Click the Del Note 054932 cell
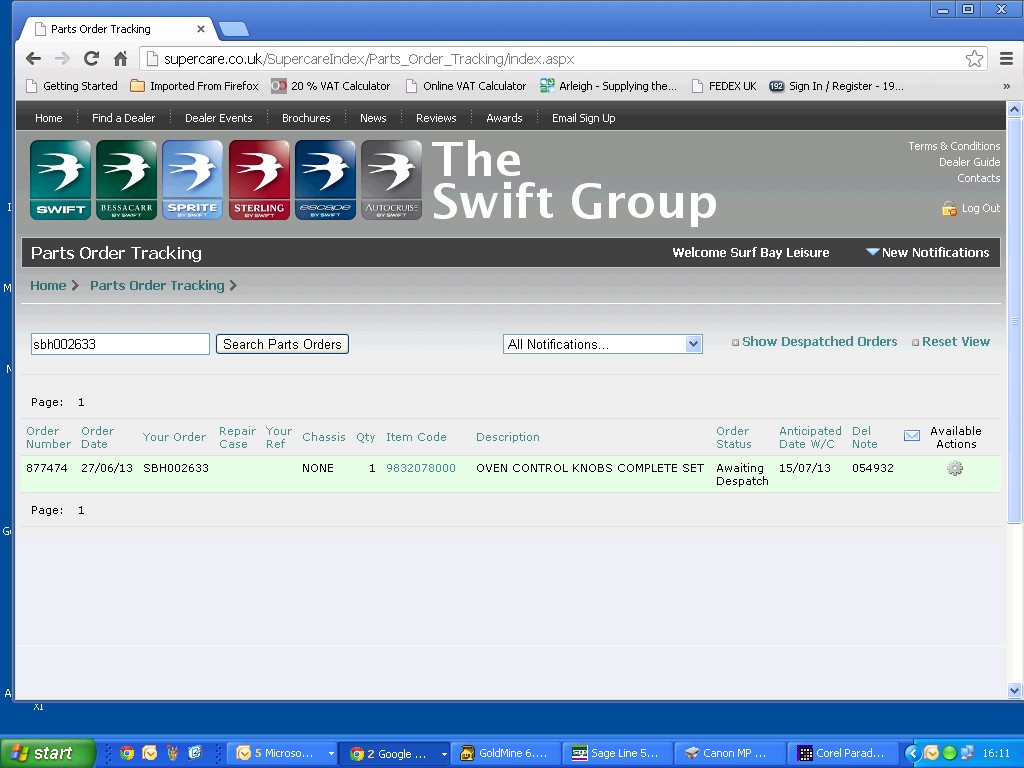The height and width of the screenshot is (768, 1024). (x=872, y=468)
